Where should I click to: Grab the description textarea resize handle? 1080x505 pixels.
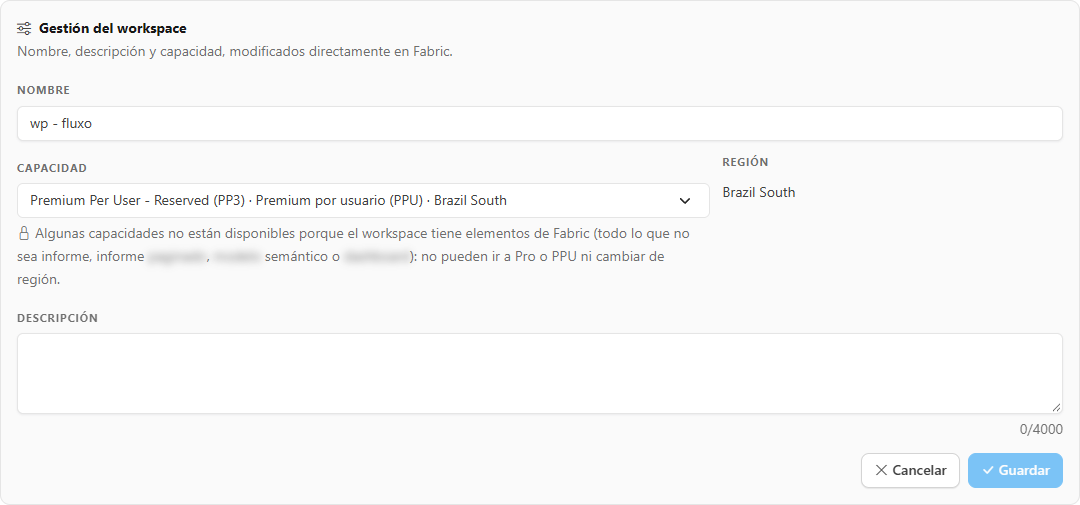1056,407
